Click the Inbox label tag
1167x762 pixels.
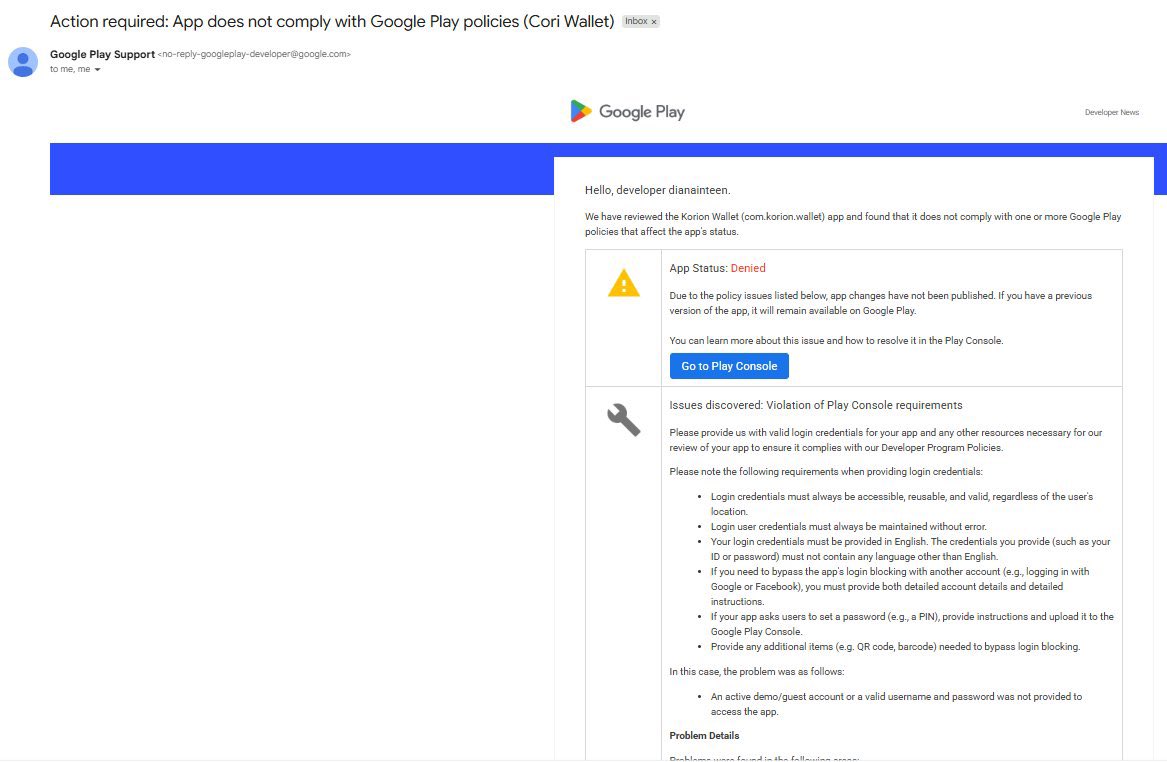(x=640, y=22)
